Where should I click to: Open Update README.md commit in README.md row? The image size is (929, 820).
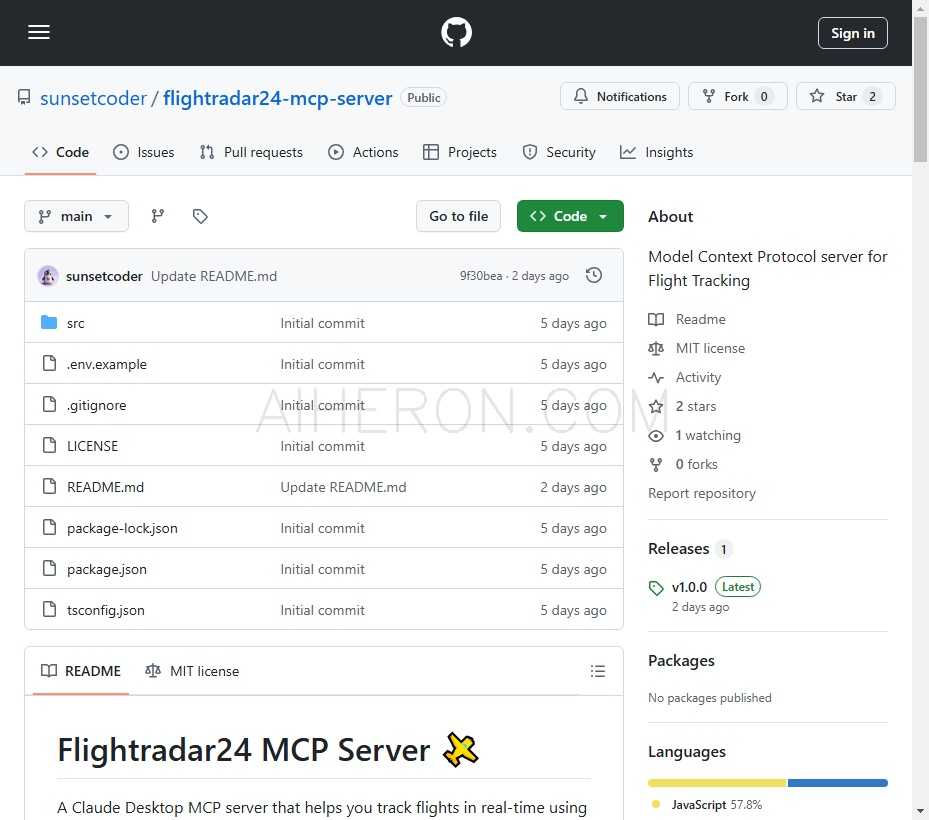343,487
